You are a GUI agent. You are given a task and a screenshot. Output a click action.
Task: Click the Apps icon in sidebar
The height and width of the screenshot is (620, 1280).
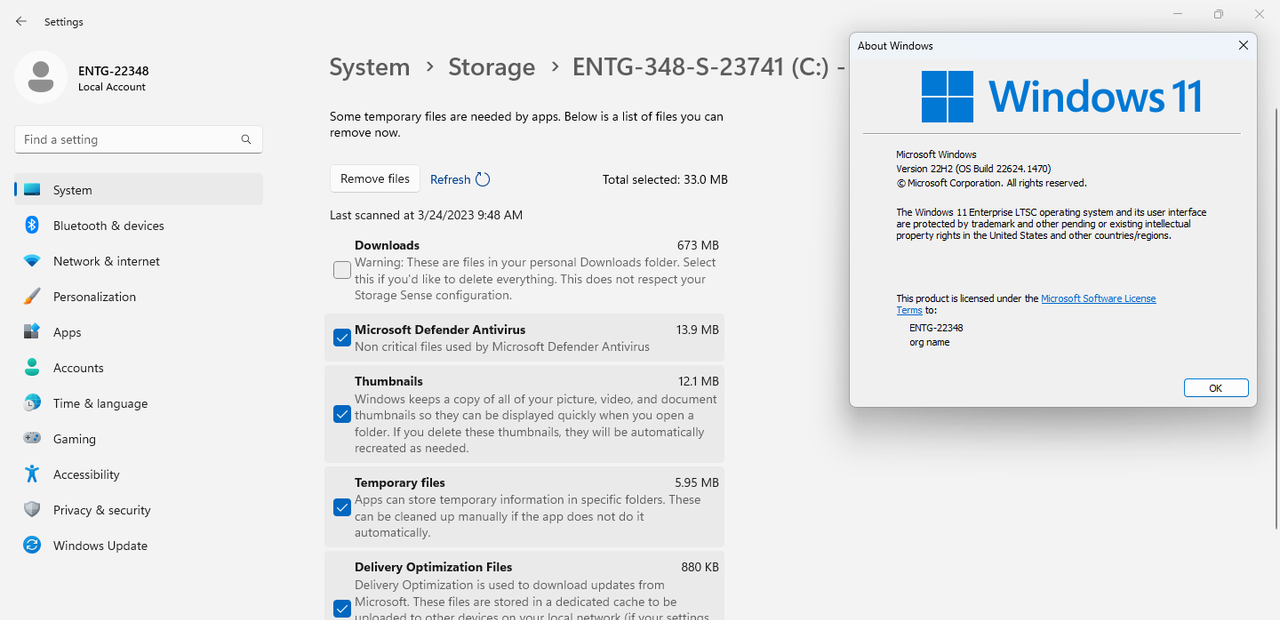pos(32,332)
